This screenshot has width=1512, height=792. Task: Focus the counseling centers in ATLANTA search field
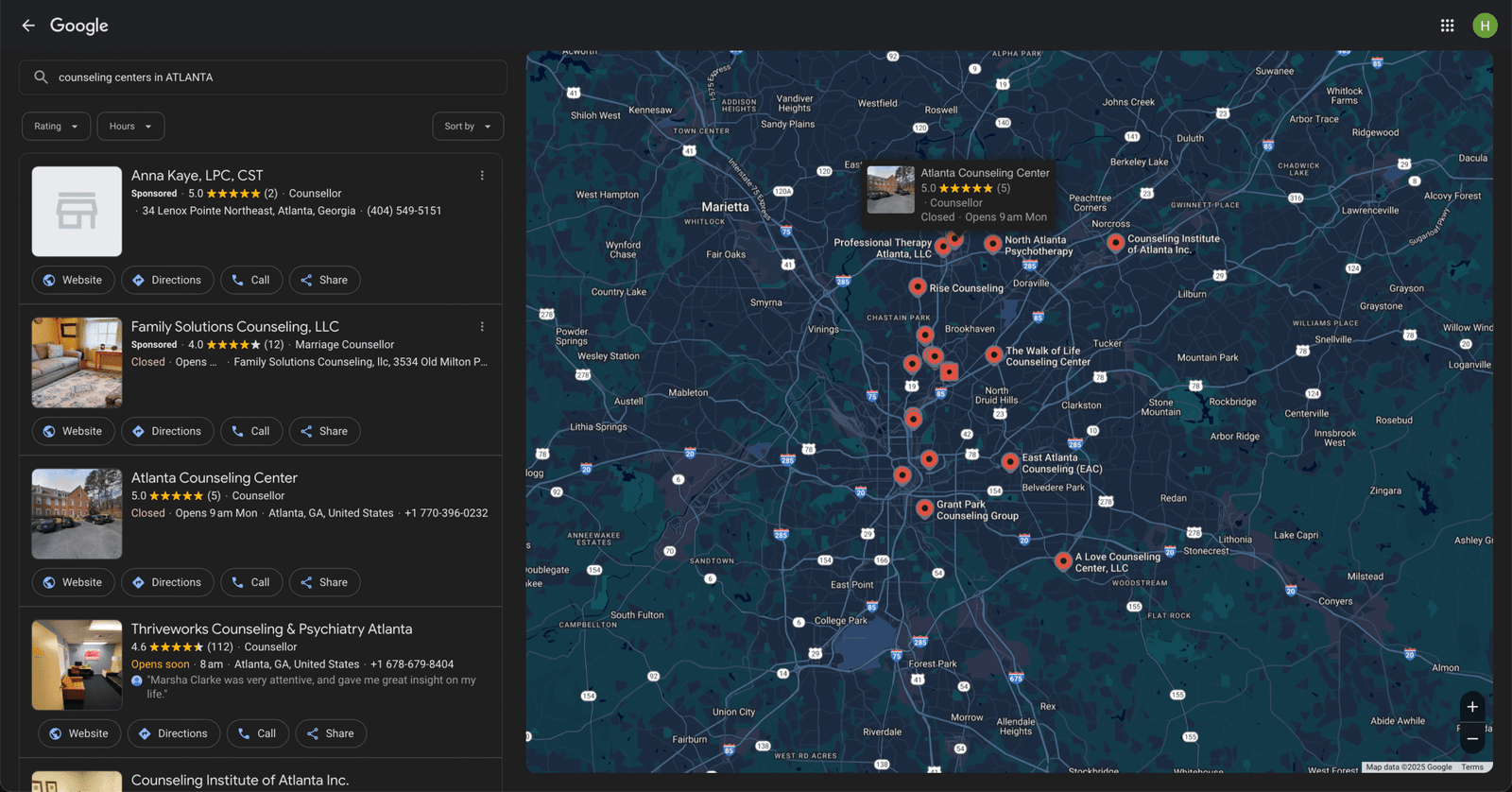(263, 77)
